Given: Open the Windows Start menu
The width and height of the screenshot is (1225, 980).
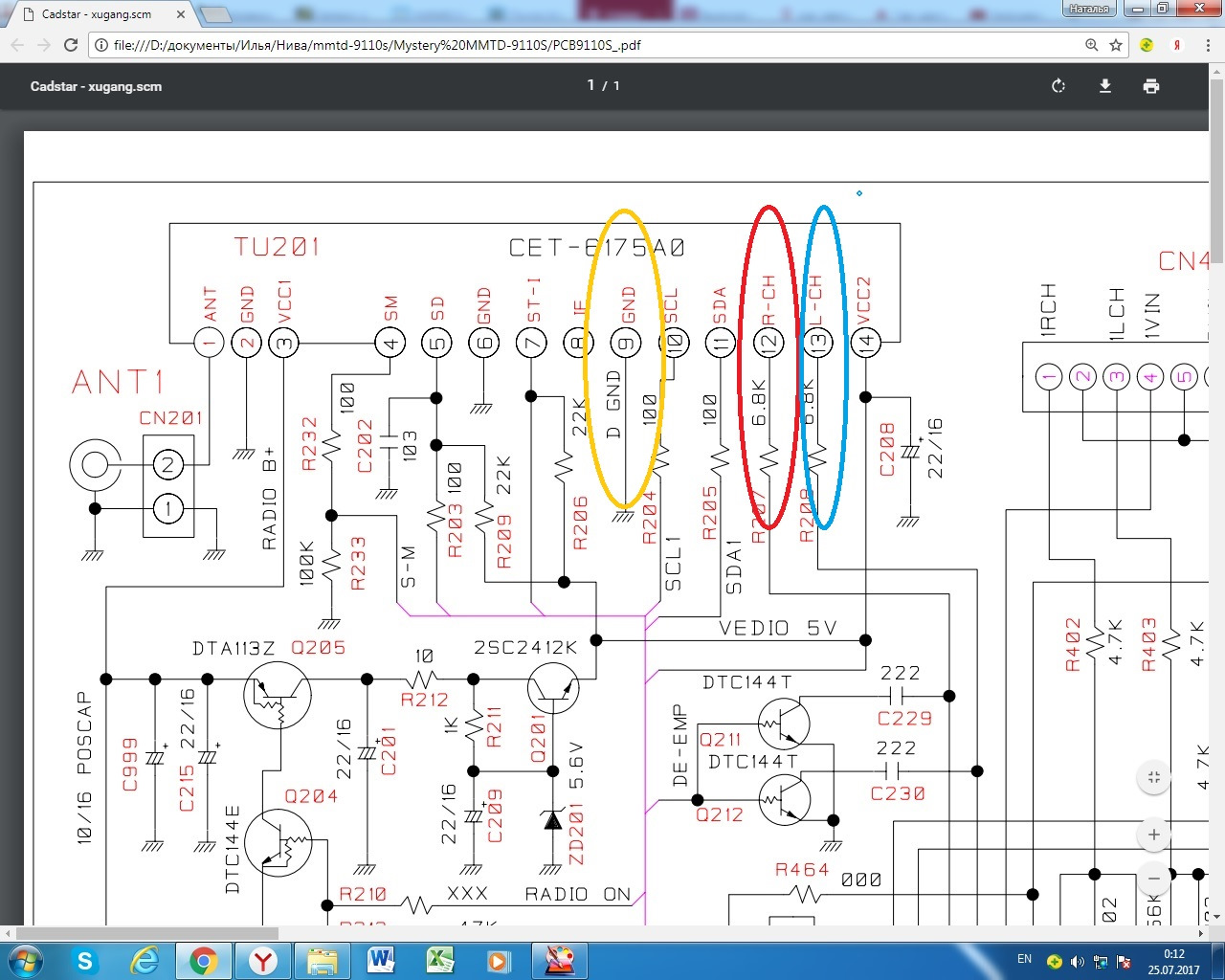Looking at the screenshot, I should click(x=25, y=960).
